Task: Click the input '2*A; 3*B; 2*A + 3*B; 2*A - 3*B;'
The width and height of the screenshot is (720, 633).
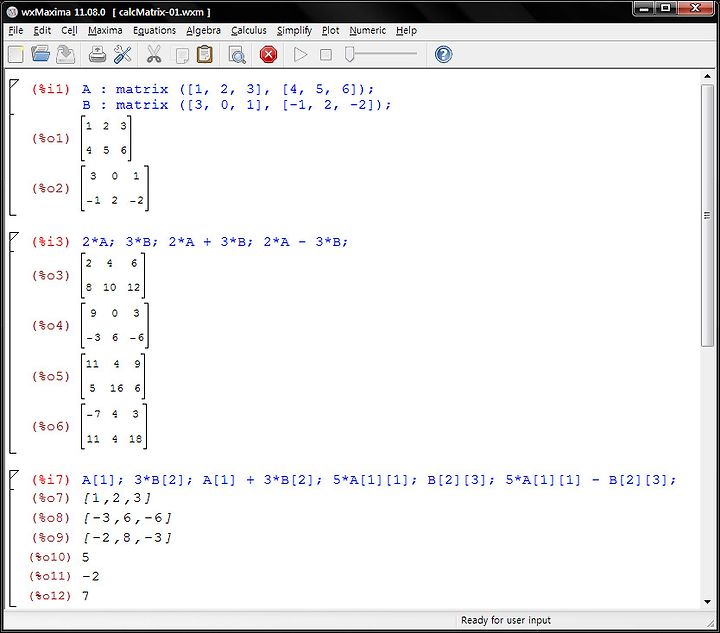Action: coord(215,242)
